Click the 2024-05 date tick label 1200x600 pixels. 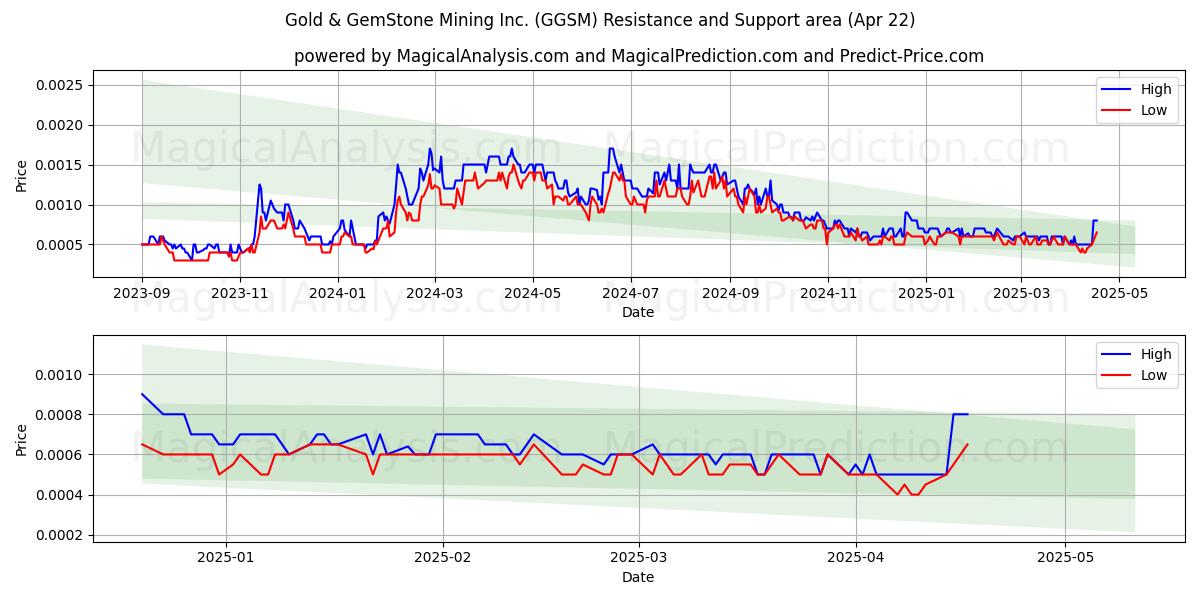(532, 293)
